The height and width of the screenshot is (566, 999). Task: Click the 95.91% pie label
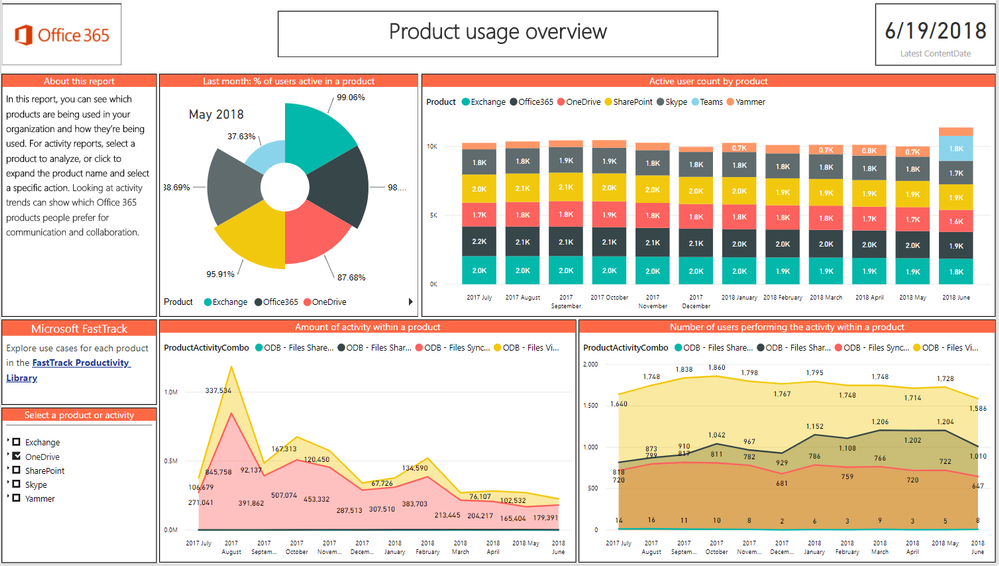tap(220, 274)
